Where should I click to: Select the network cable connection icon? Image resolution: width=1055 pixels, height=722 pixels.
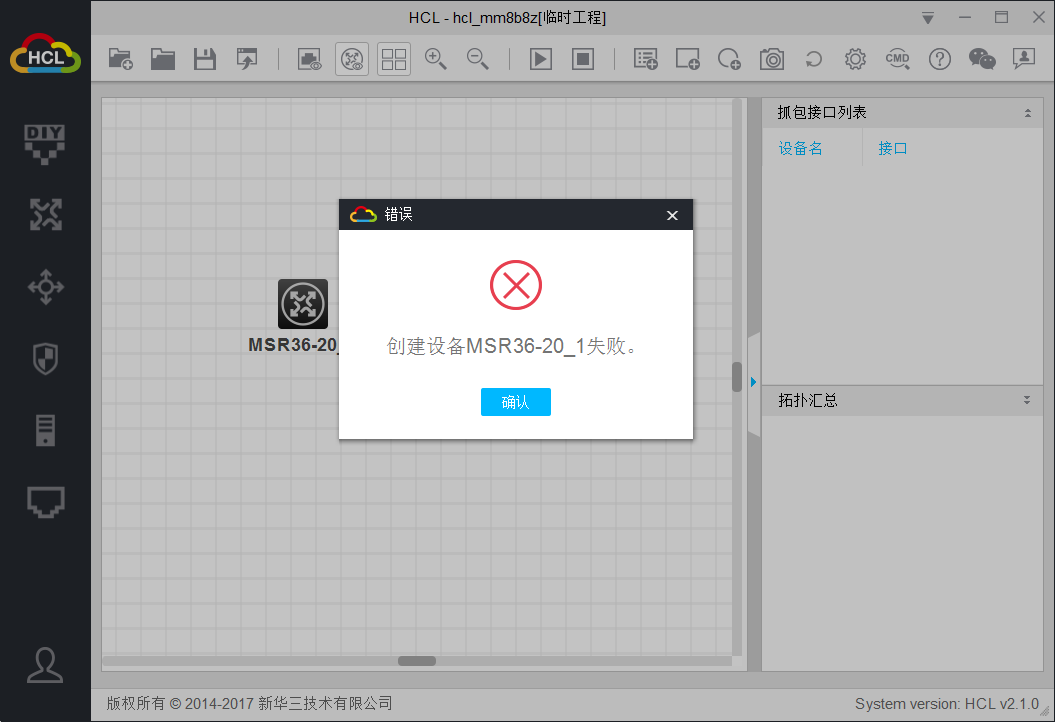[45, 502]
